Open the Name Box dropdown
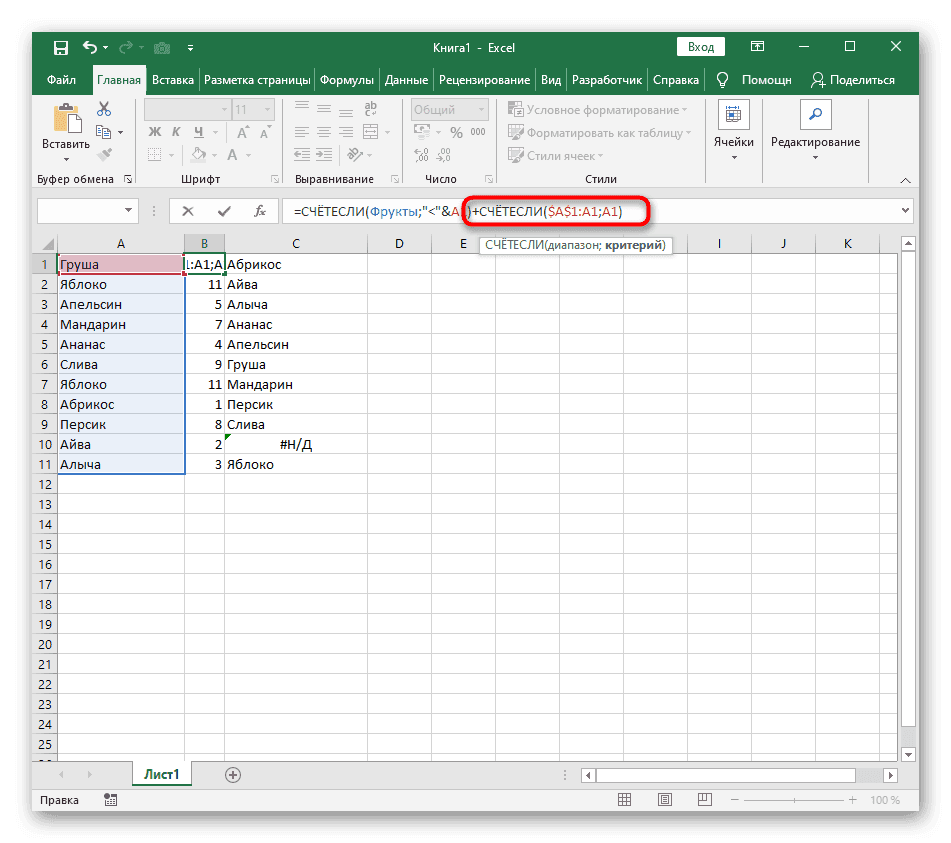The width and height of the screenshot is (951, 843). point(129,211)
